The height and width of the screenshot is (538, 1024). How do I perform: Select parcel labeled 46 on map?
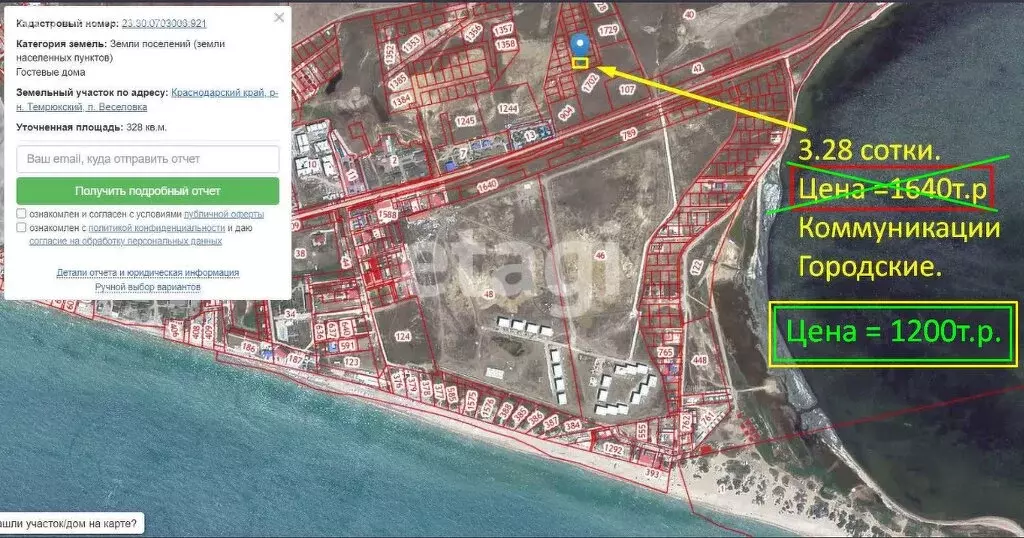pyautogui.click(x=600, y=255)
